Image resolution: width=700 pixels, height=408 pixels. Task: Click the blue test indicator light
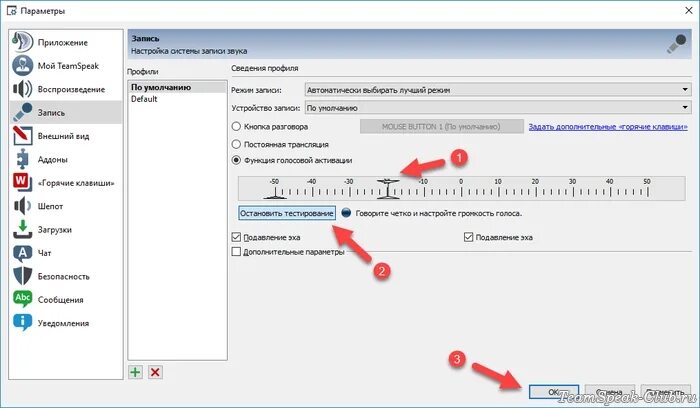point(346,212)
